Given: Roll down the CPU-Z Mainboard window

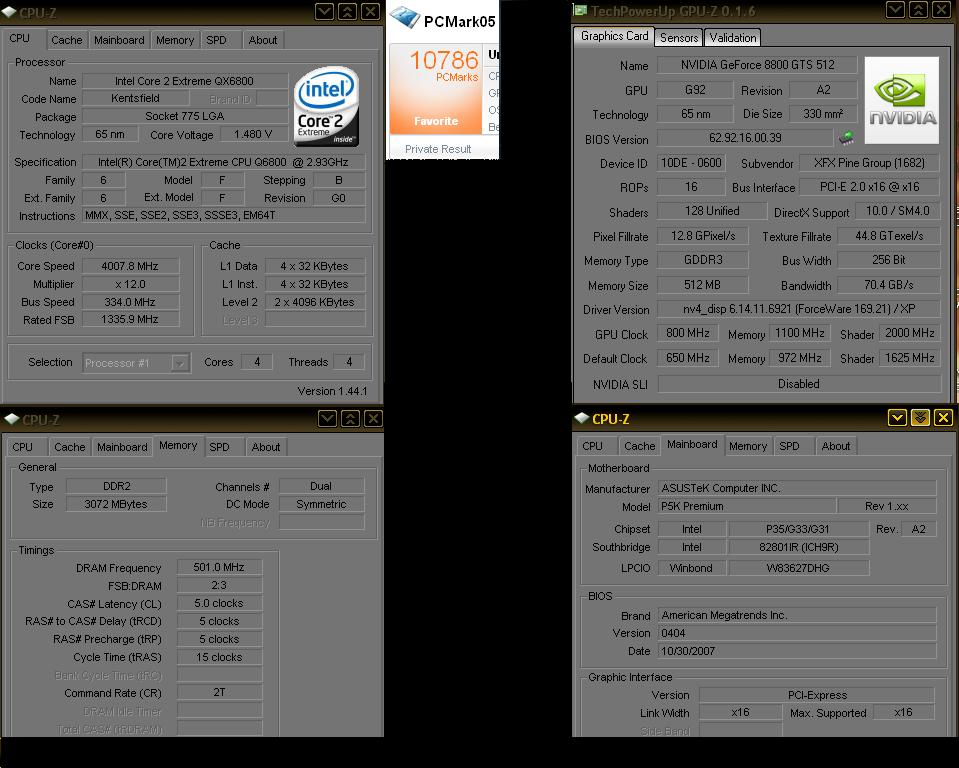Looking at the screenshot, I should 897,418.
